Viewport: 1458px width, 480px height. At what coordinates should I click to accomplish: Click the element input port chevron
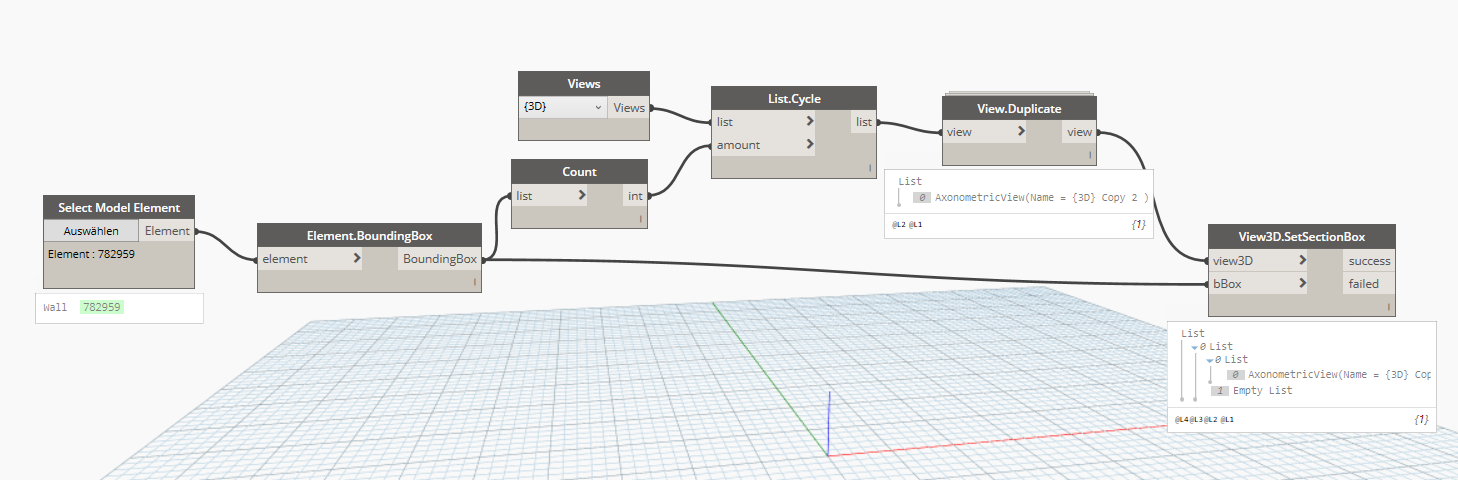[357, 259]
